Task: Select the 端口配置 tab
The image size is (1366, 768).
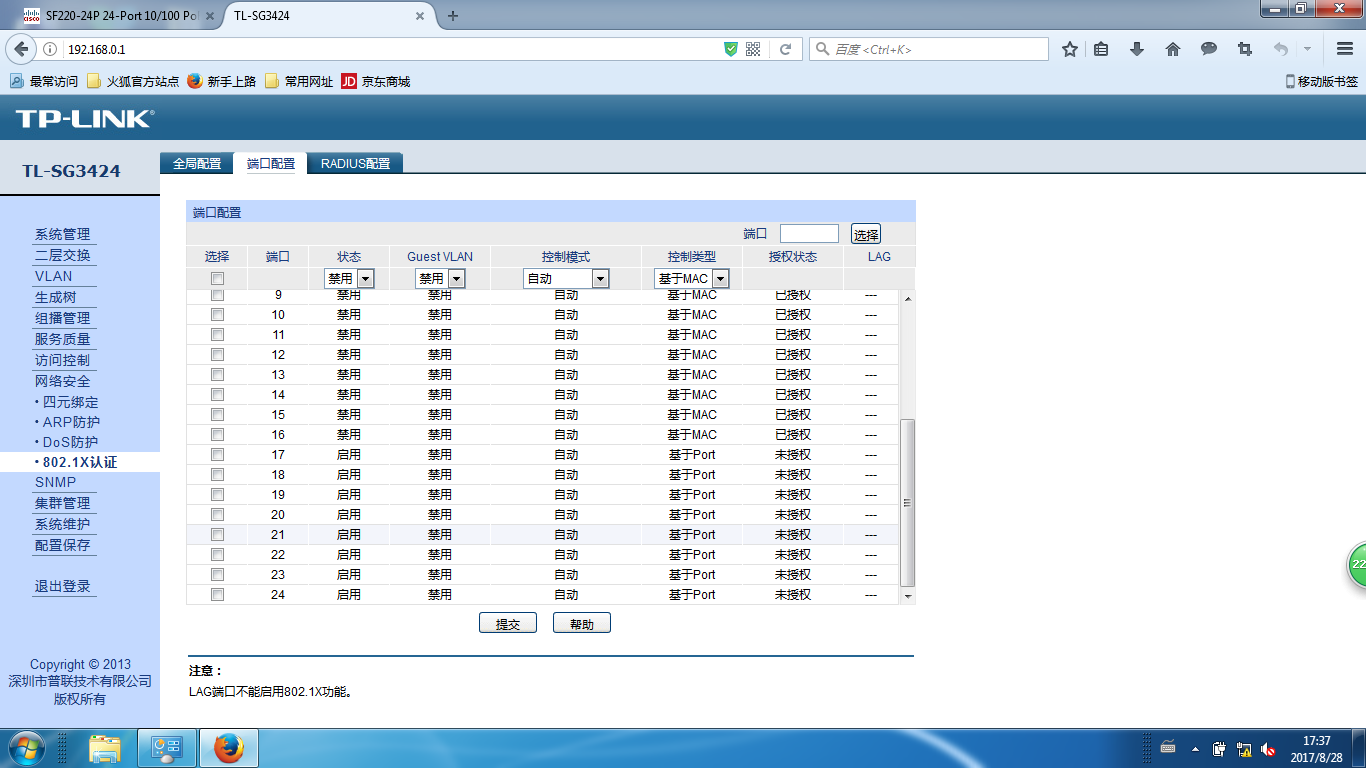Action: point(271,164)
